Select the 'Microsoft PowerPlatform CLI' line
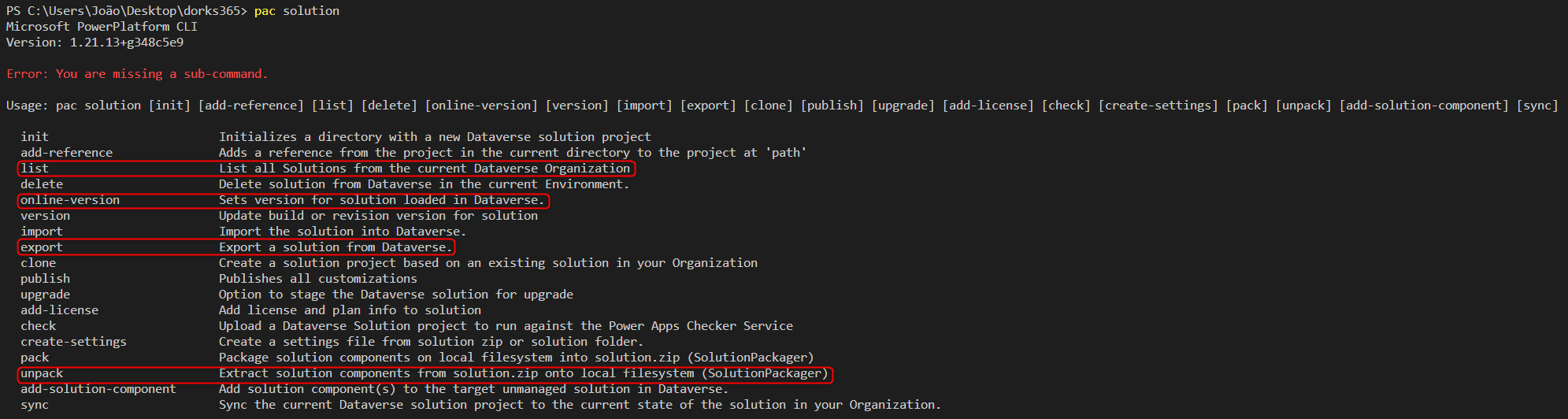This screenshot has height=419, width=1568. point(102,27)
